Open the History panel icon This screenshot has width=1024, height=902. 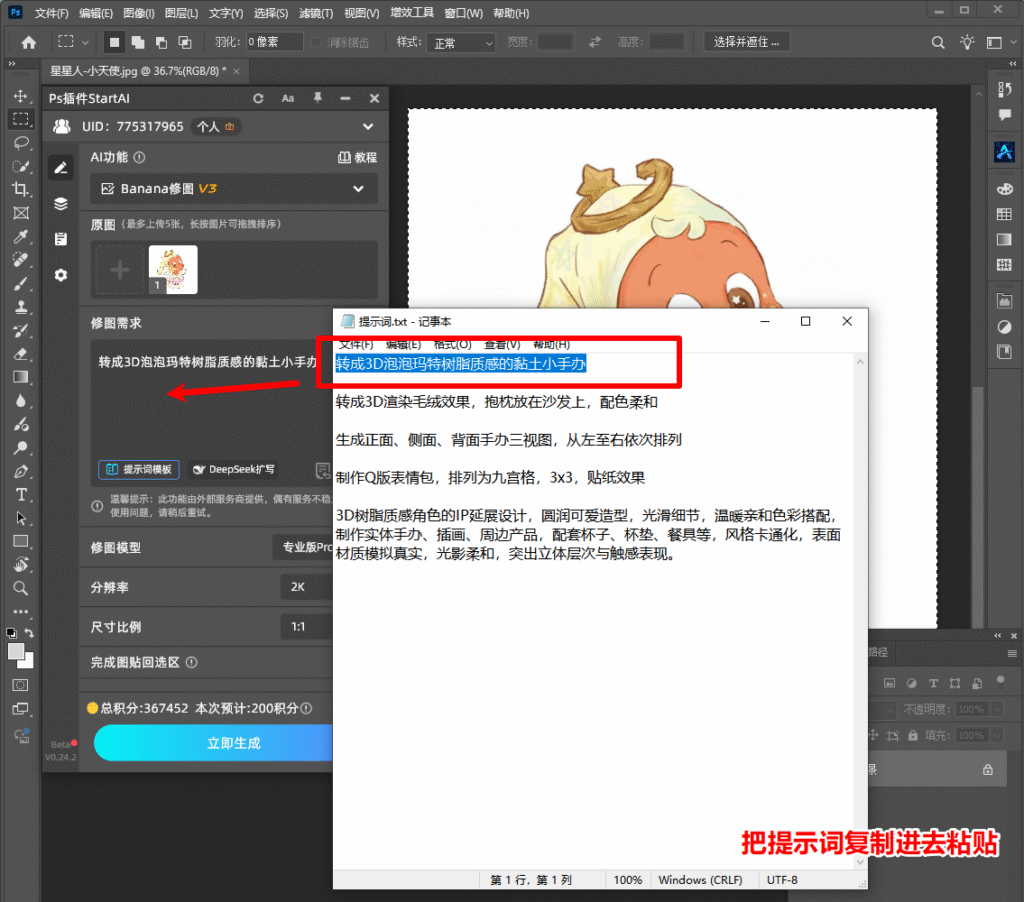pos(1004,89)
